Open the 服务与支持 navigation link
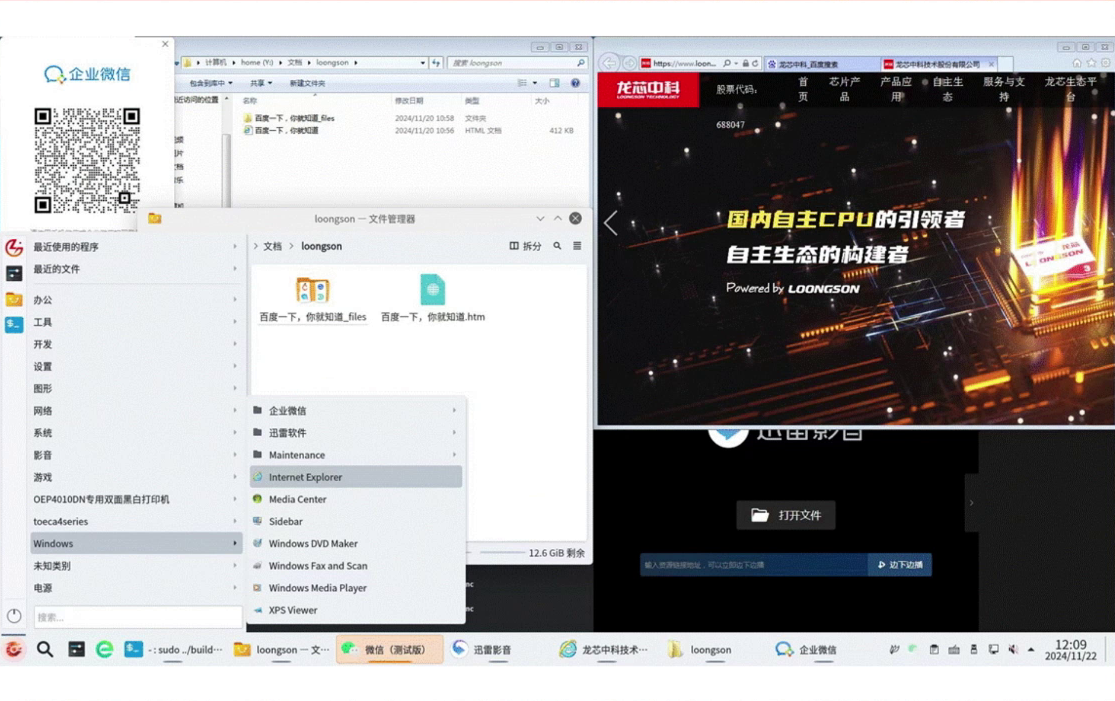 1003,89
